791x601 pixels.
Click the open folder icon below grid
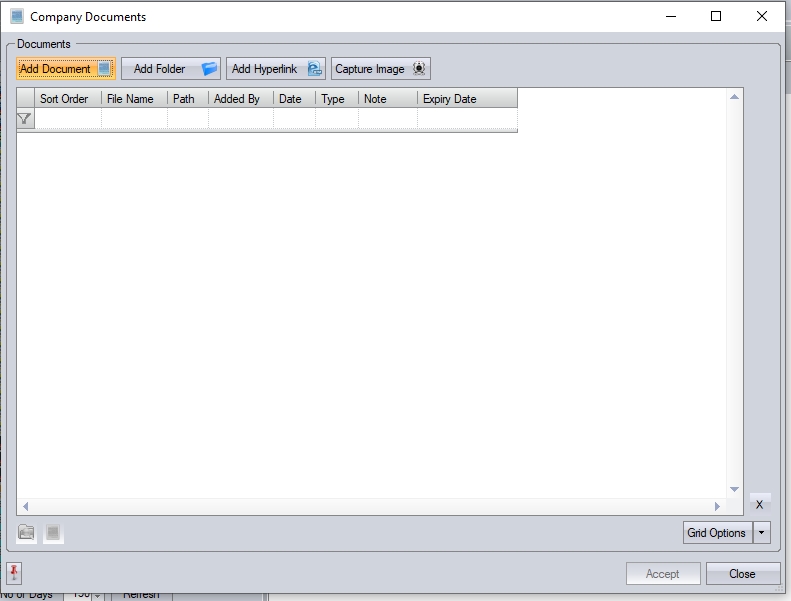click(x=26, y=533)
